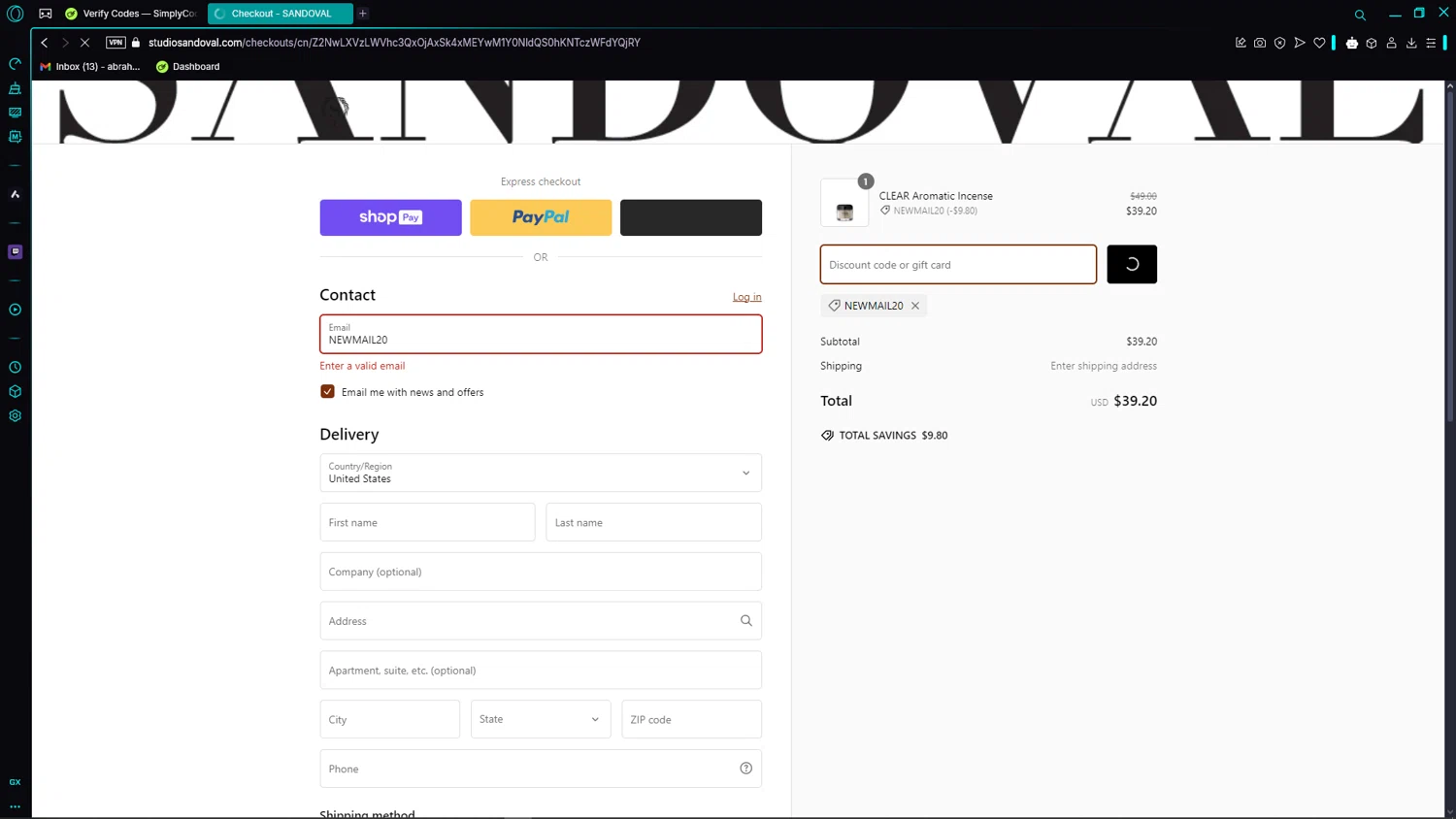
Task: Stop loading the page with X button
Action: point(84,43)
